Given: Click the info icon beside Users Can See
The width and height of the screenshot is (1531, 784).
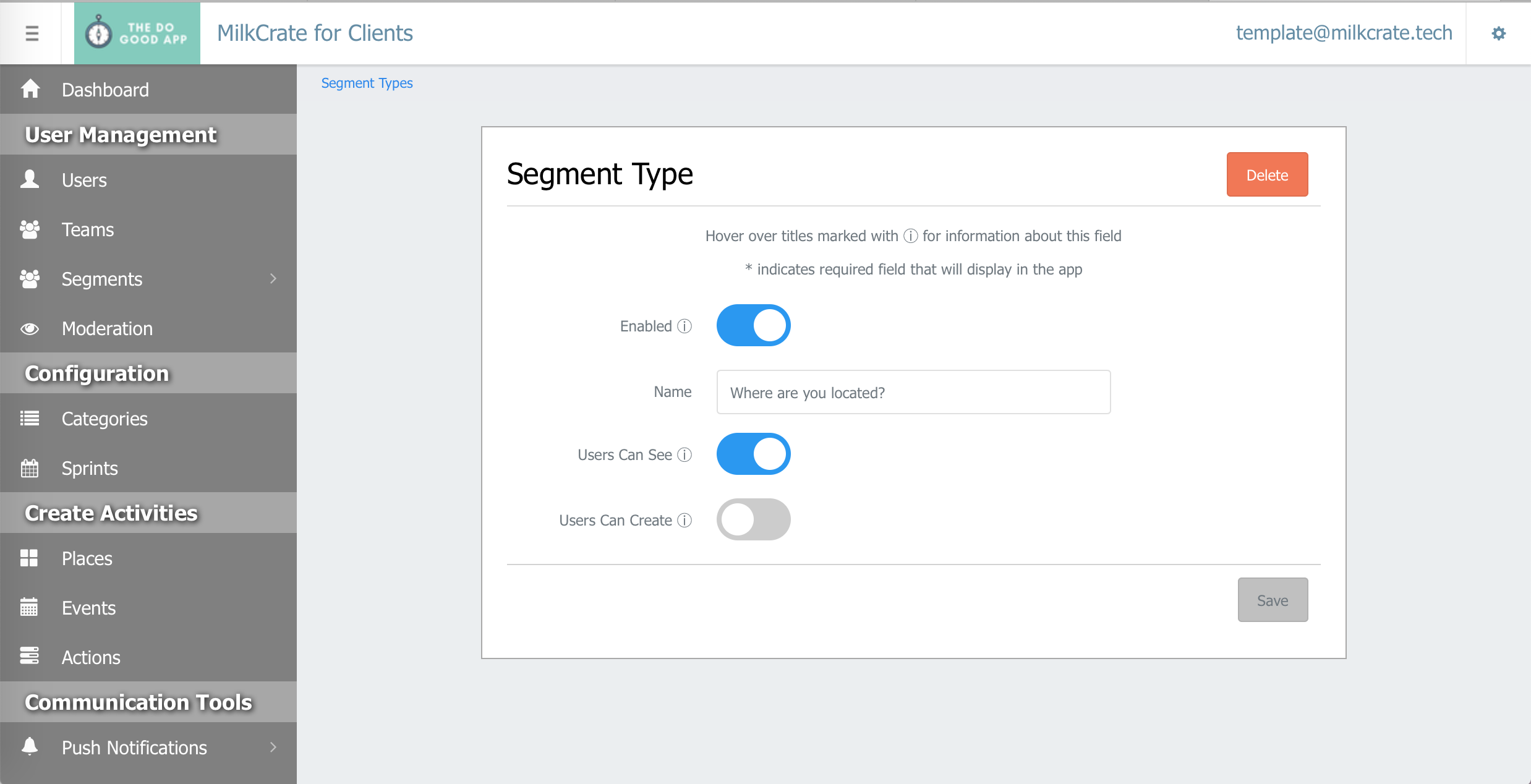Looking at the screenshot, I should 684,454.
